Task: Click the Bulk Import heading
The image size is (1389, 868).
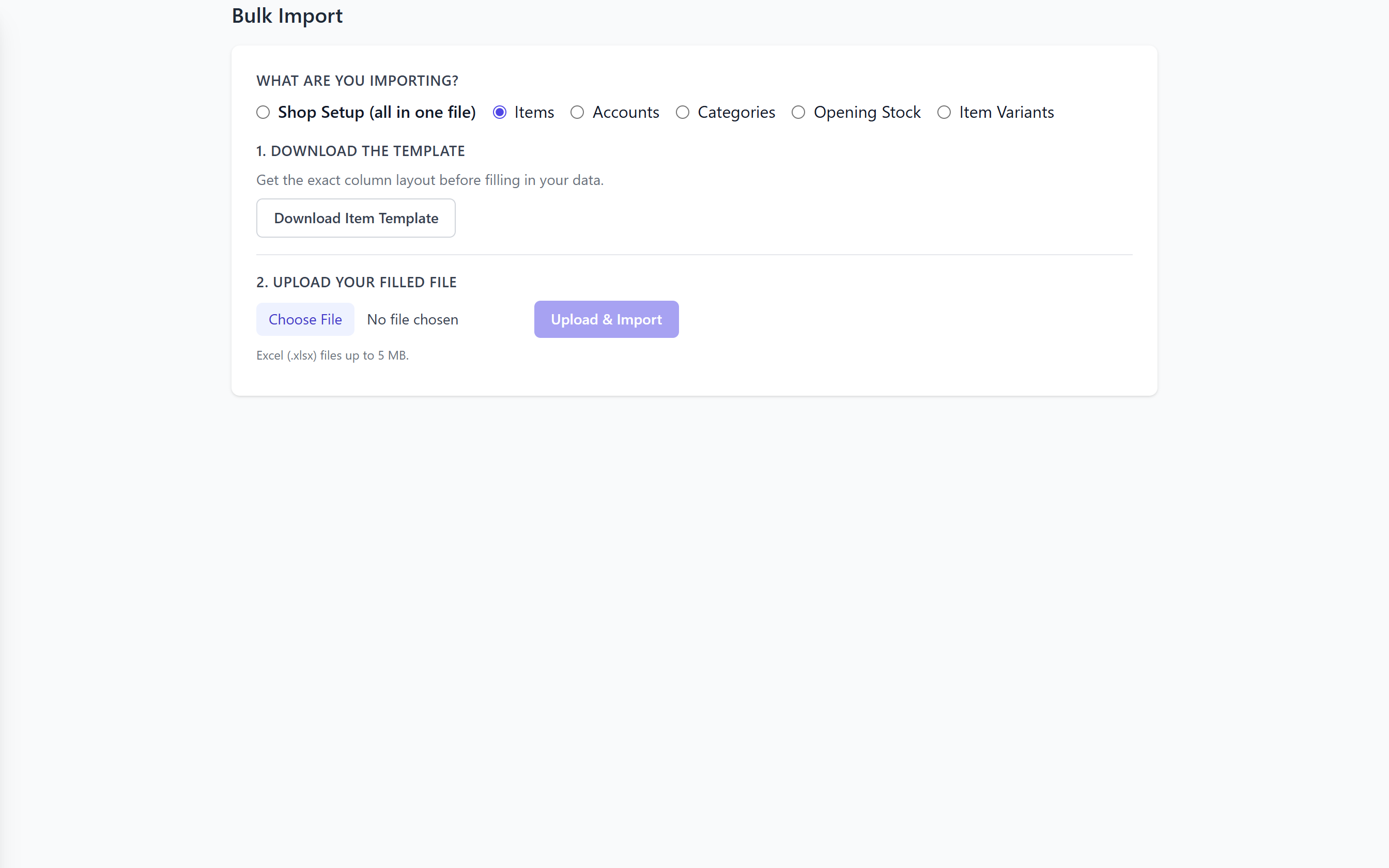Action: tap(287, 16)
